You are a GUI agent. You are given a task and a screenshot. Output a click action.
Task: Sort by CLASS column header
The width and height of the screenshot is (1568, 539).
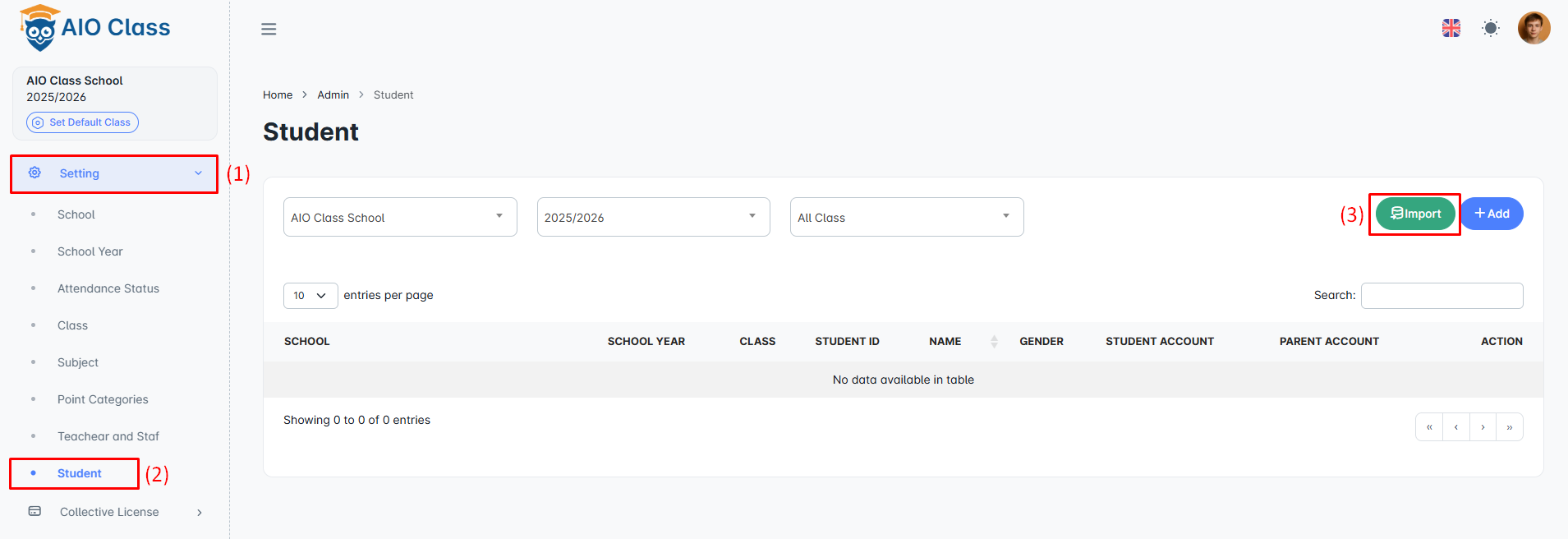click(x=757, y=341)
